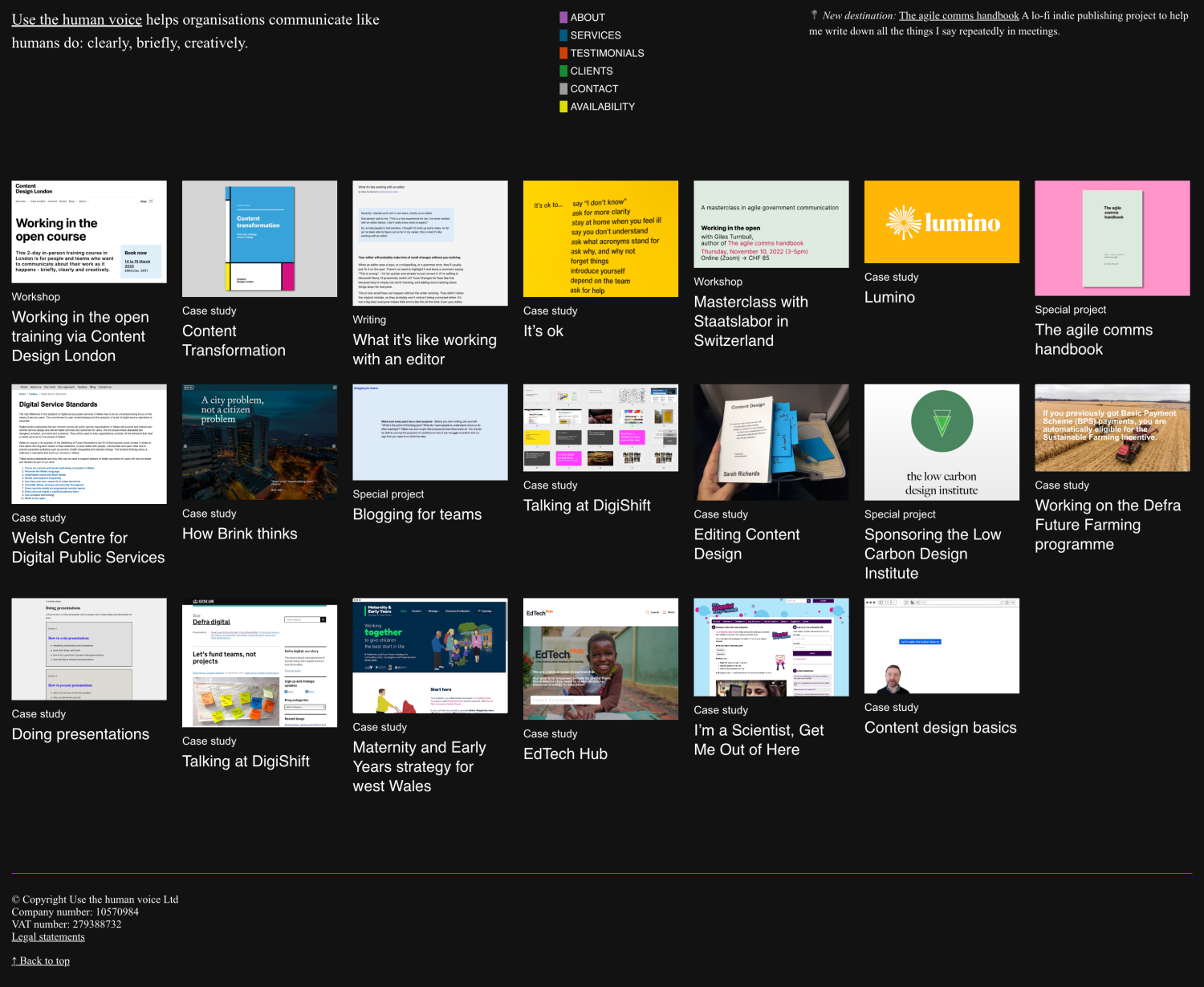This screenshot has width=1204, height=987.
Task: Open the agile comms handbook link
Action: click(958, 15)
